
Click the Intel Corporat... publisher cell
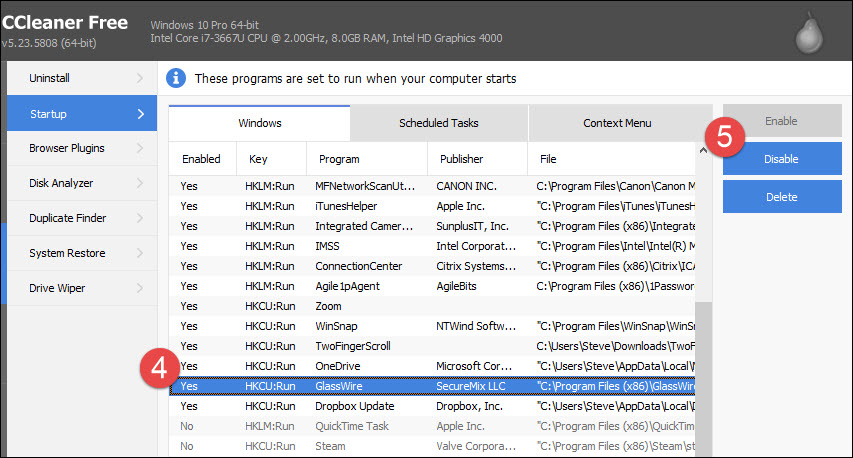click(476, 246)
